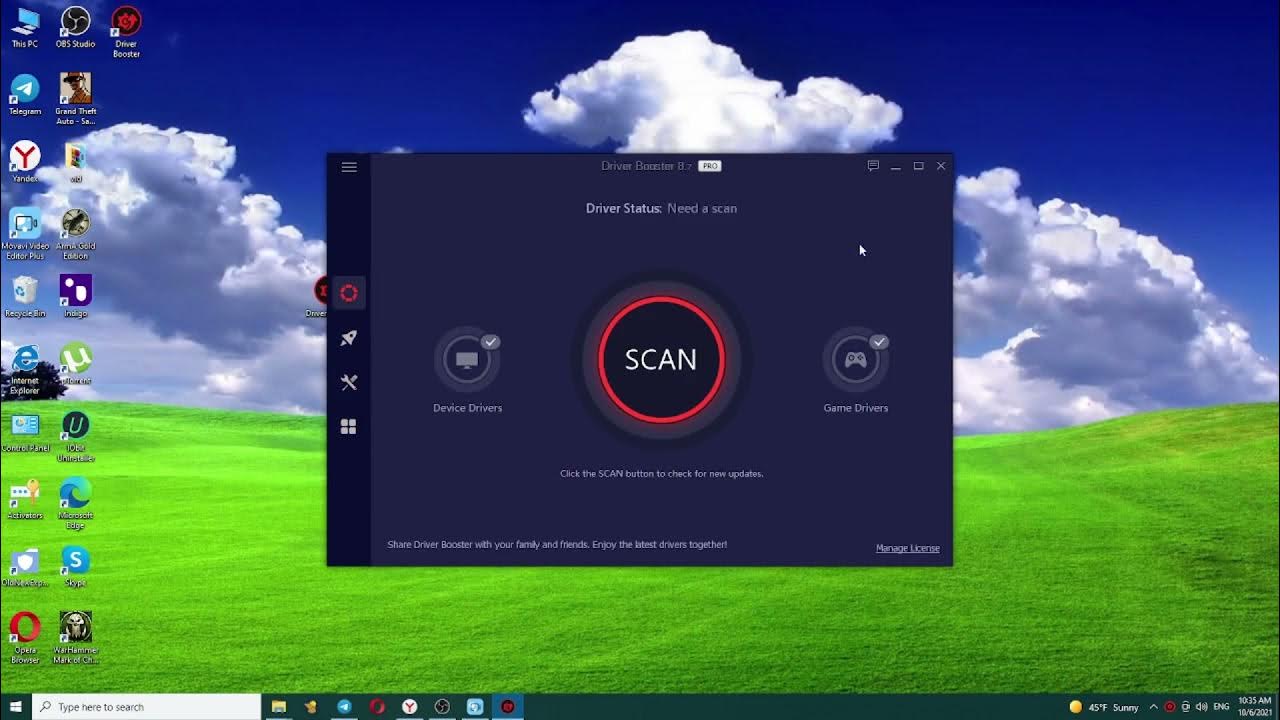Open Yandex browser from the taskbar

(x=409, y=707)
